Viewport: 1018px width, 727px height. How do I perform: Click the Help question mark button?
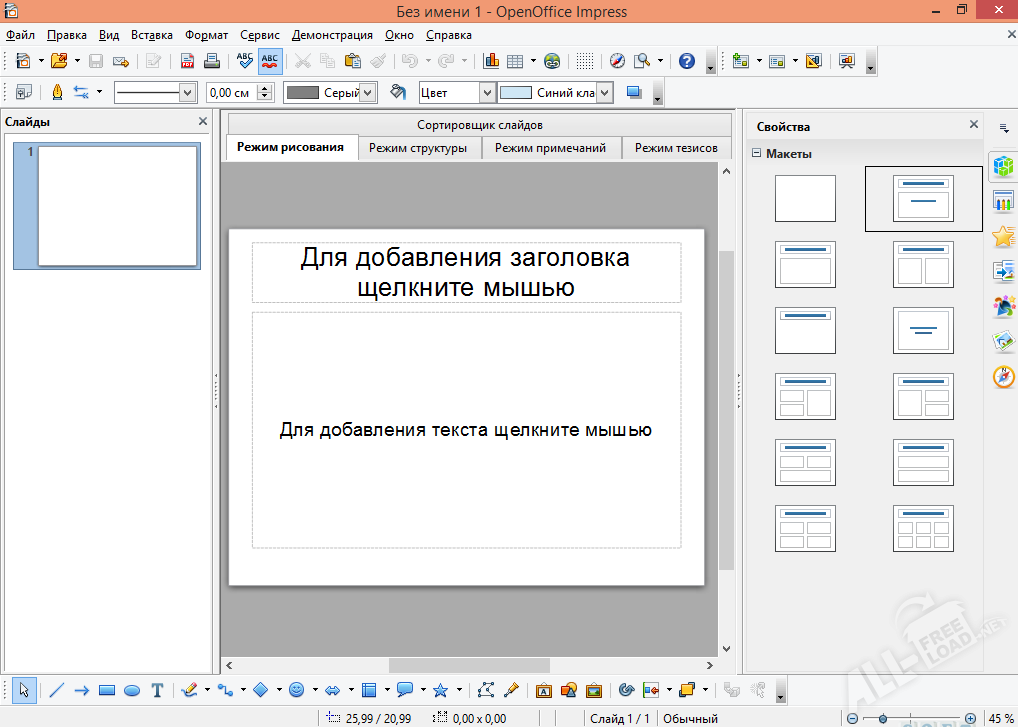tap(686, 61)
